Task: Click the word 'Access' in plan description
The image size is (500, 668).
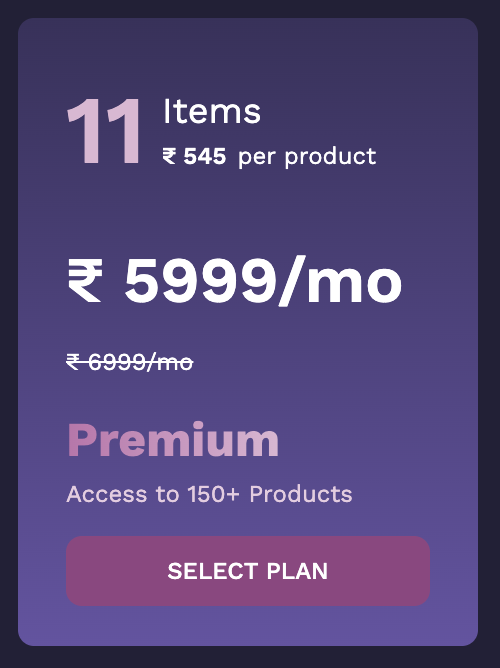Action: (106, 494)
